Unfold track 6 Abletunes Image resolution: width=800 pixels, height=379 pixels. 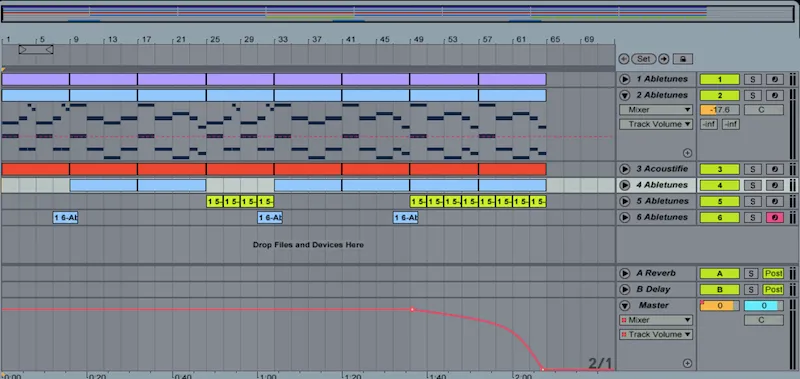pos(624,217)
